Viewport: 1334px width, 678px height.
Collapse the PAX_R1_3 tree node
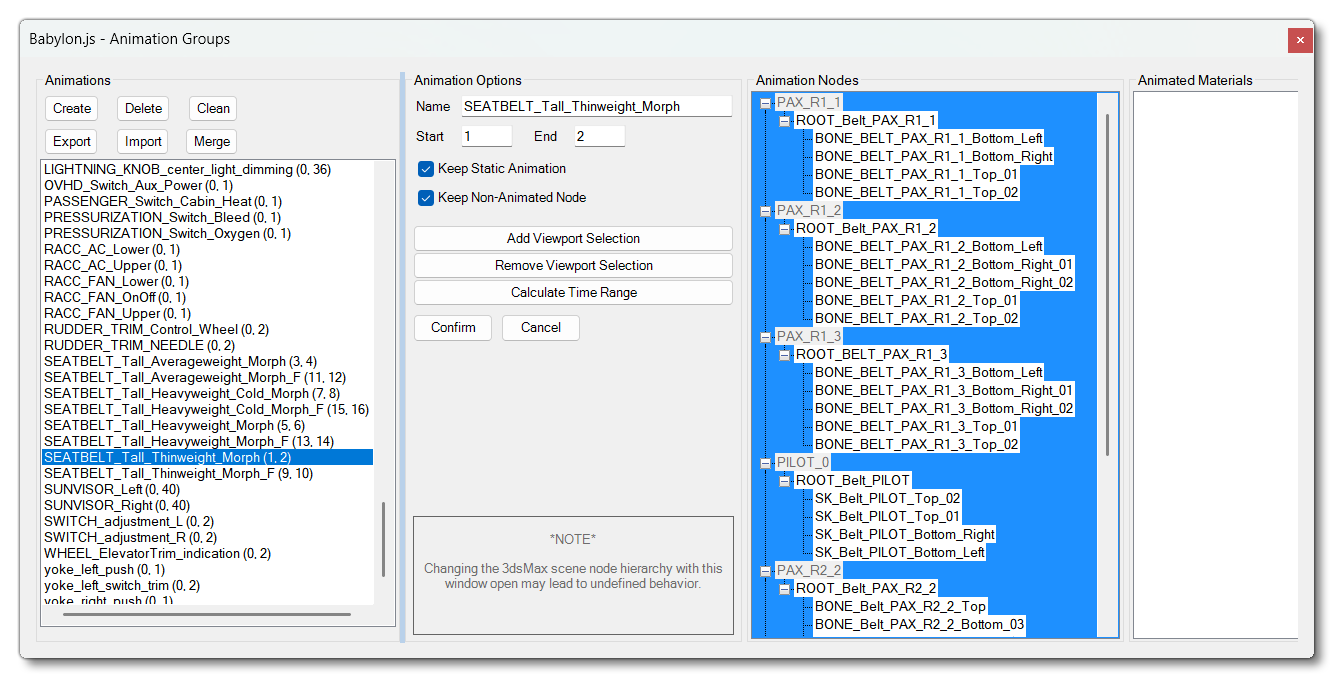(x=766, y=337)
